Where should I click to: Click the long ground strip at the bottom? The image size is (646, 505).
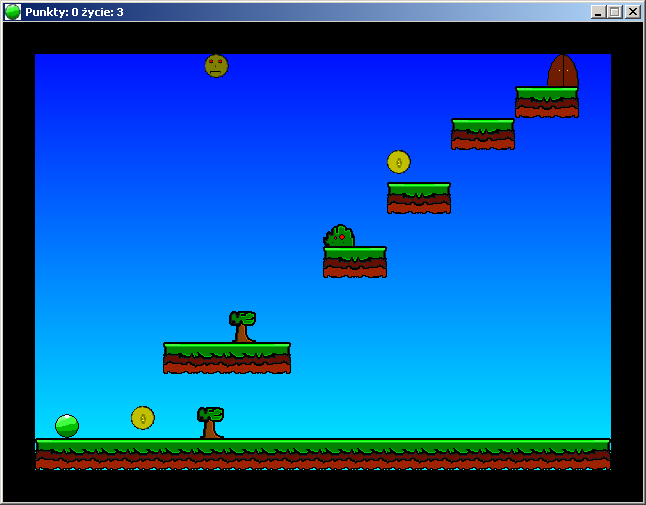point(322,453)
